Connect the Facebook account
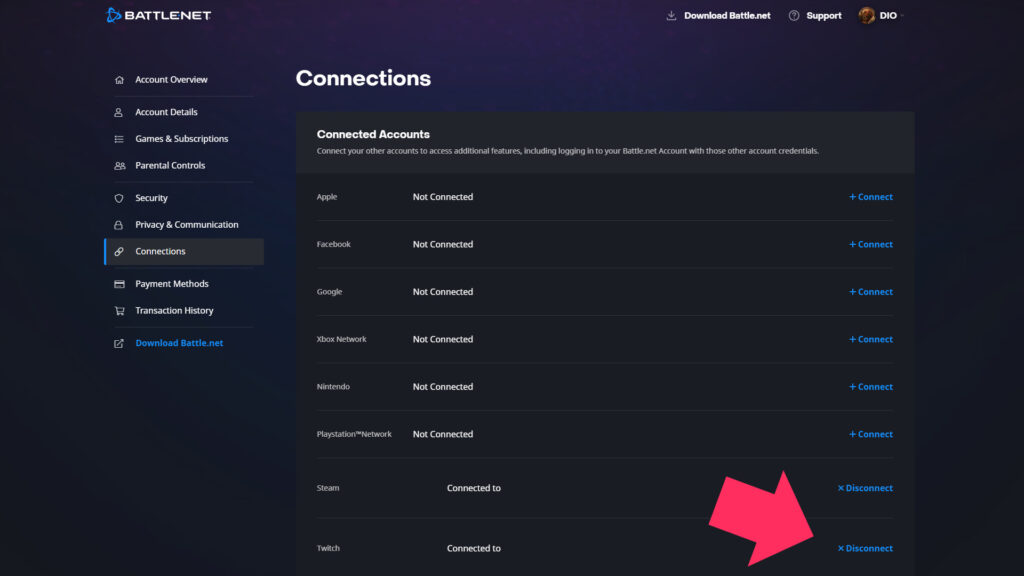1024x576 pixels. (871, 244)
